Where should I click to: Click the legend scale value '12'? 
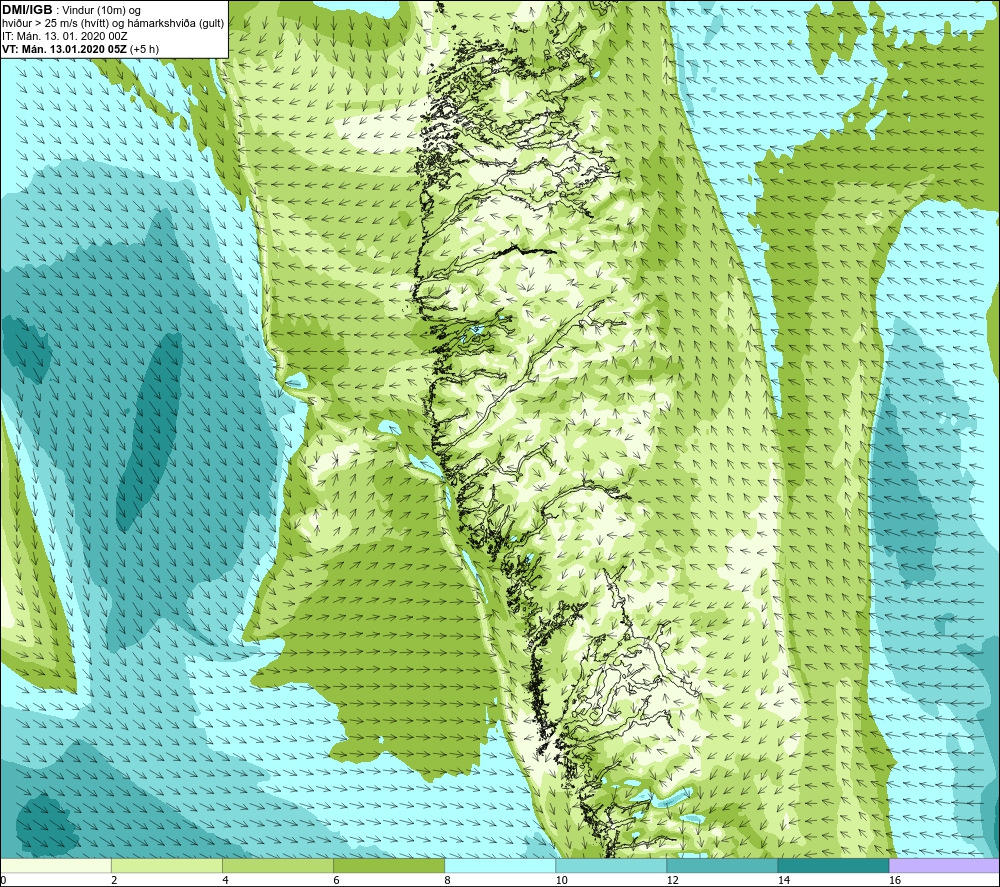672,880
